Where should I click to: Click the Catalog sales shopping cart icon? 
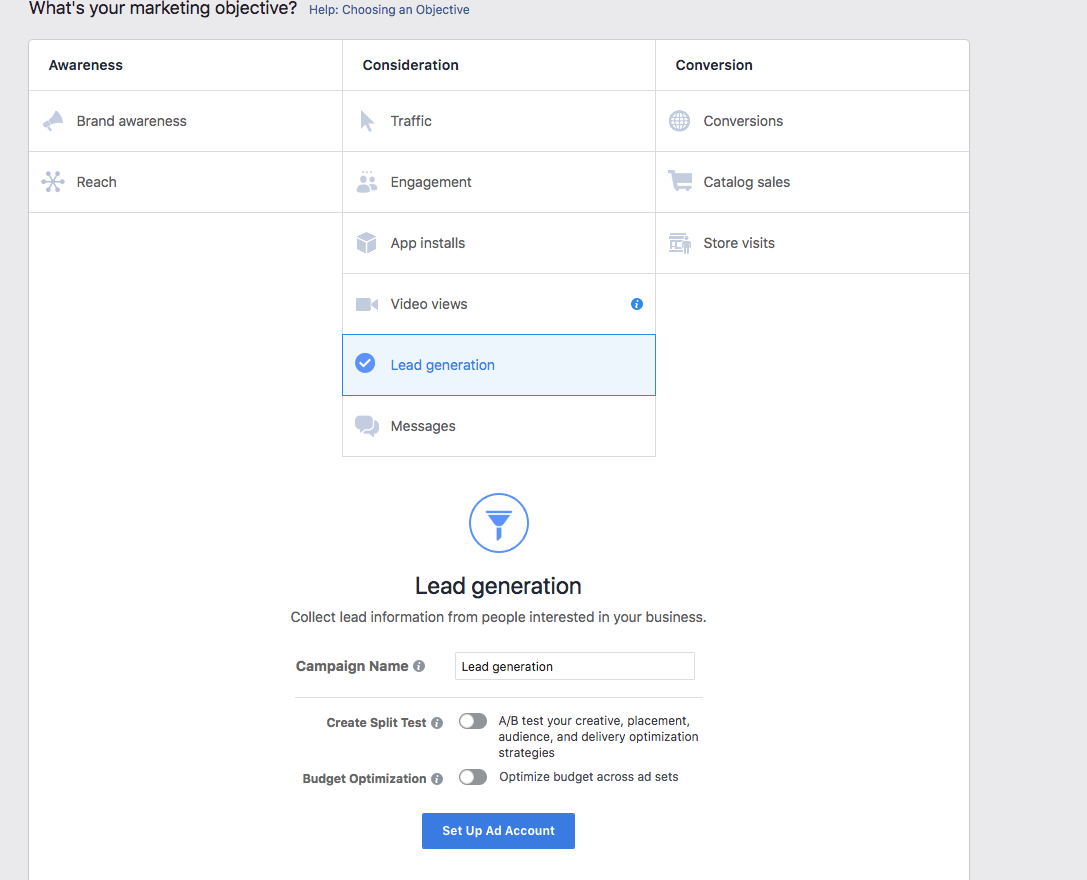tap(679, 182)
